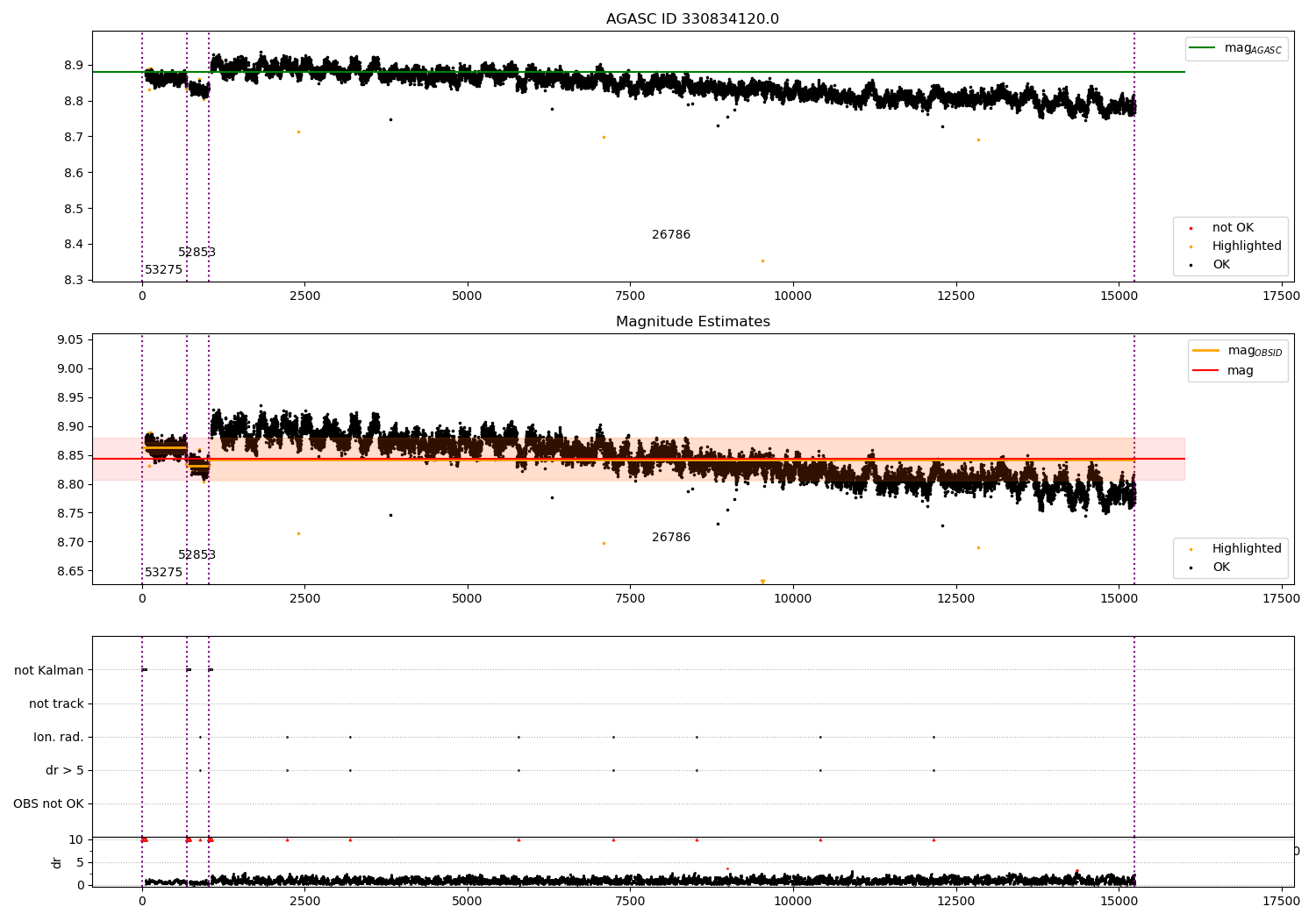
Task: Select the "52853" annotation in the top plot
Action: tap(197, 253)
